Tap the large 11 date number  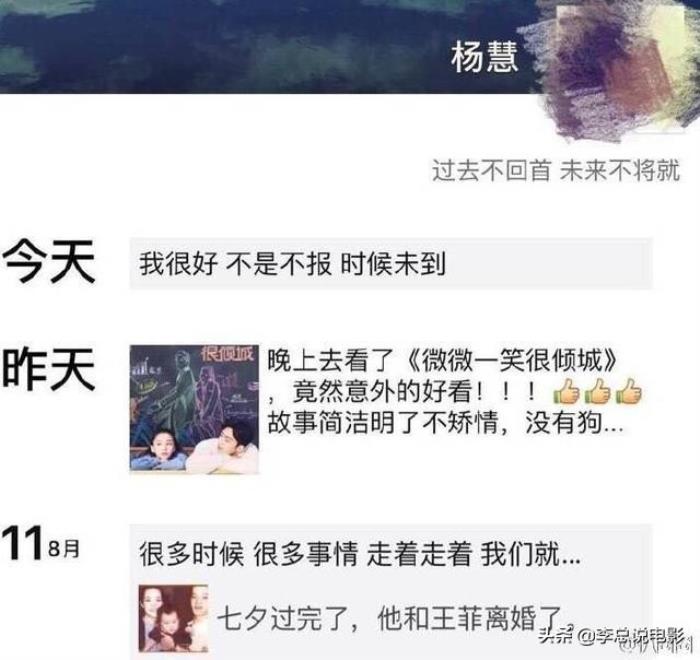(x=23, y=543)
